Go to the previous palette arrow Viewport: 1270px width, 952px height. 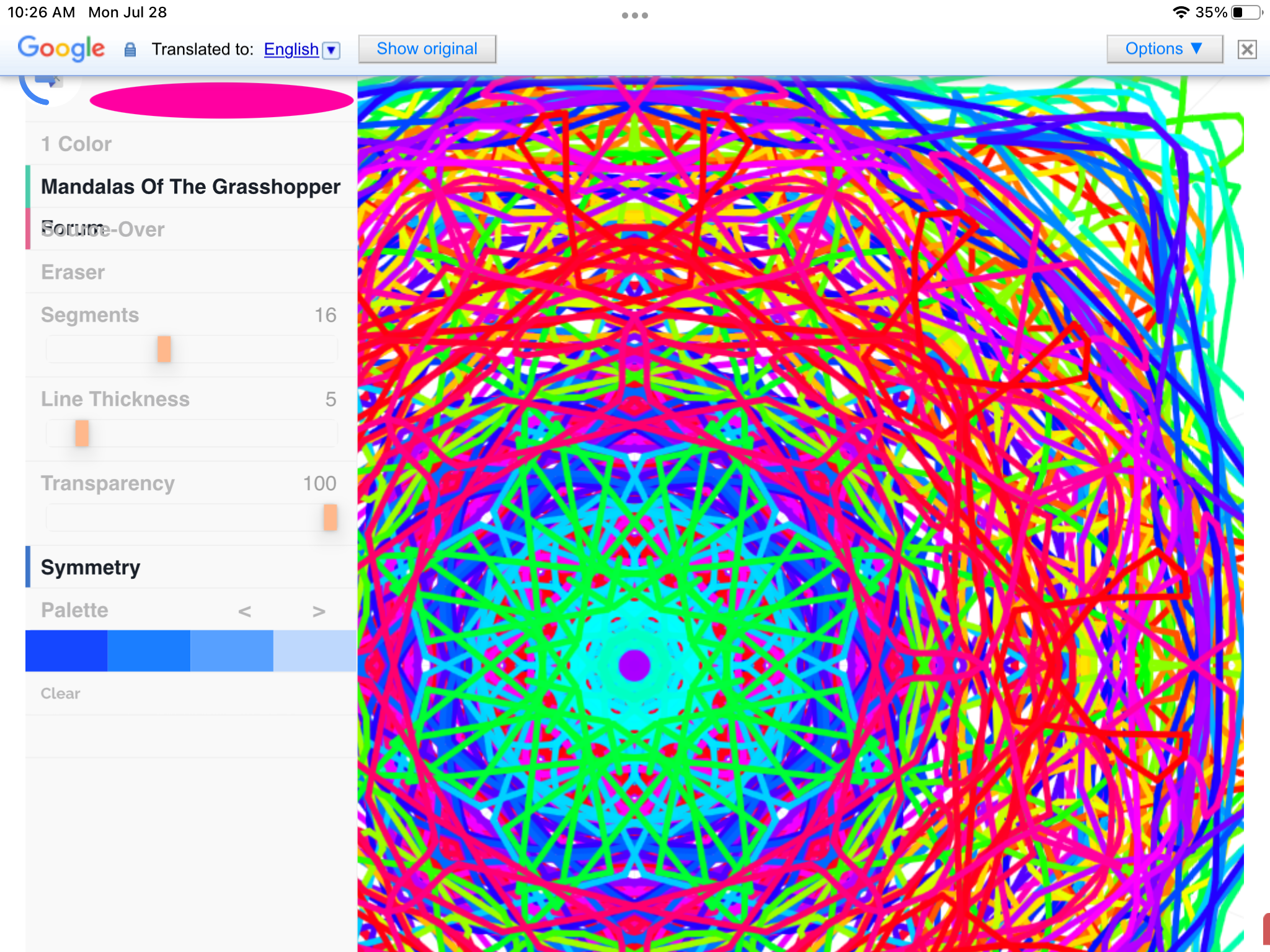(245, 612)
